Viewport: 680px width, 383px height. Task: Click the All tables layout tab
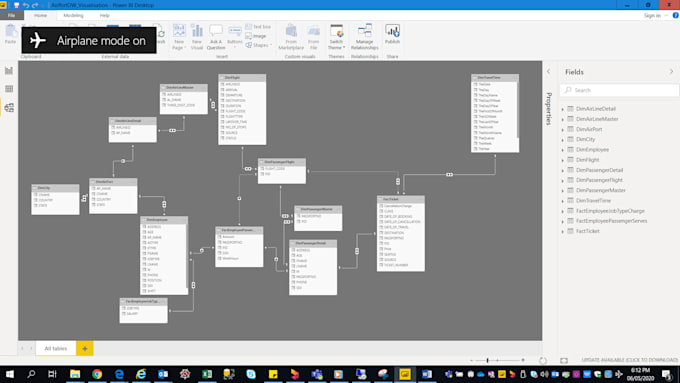point(56,348)
